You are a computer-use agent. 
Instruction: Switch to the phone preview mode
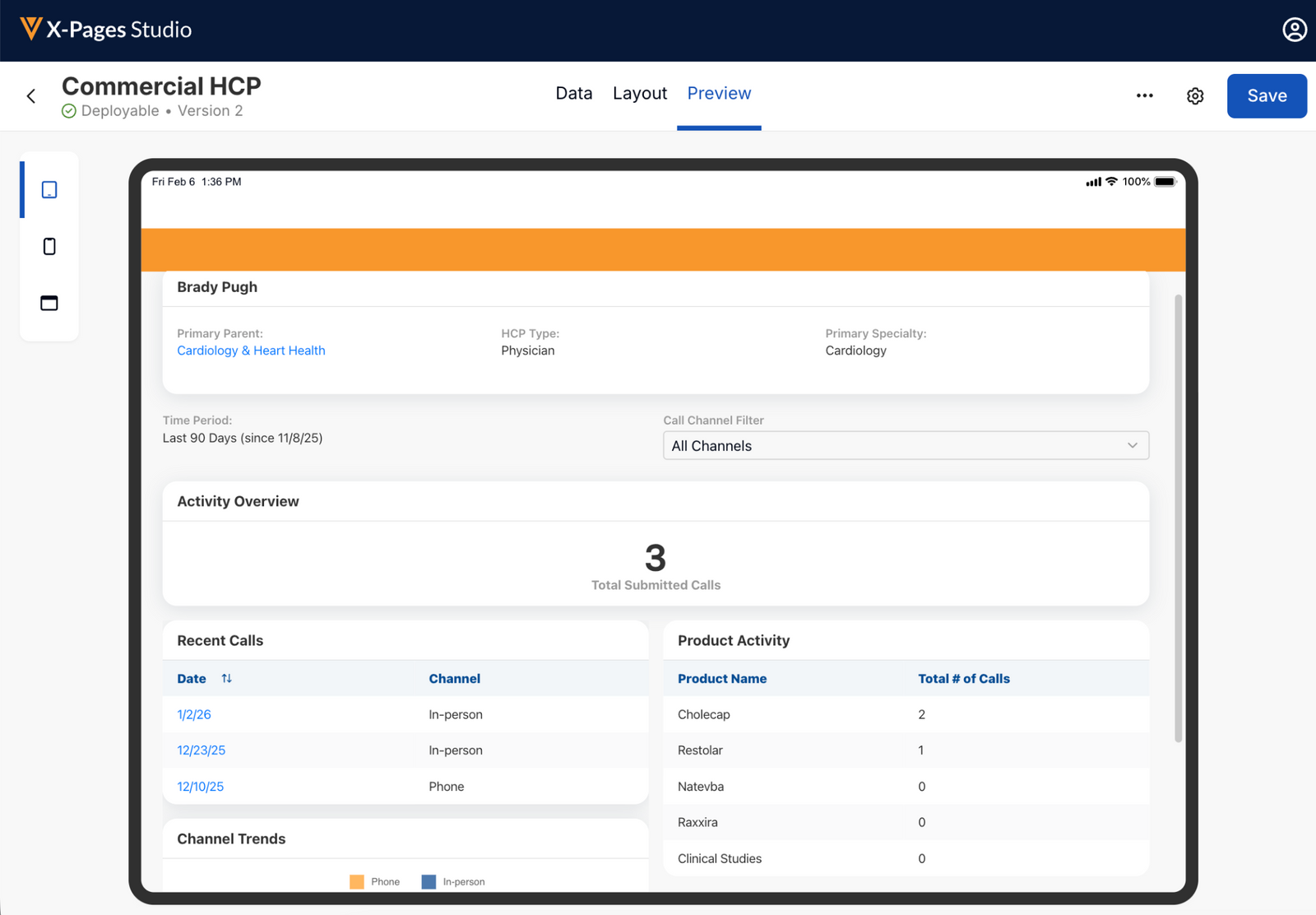pyautogui.click(x=49, y=245)
